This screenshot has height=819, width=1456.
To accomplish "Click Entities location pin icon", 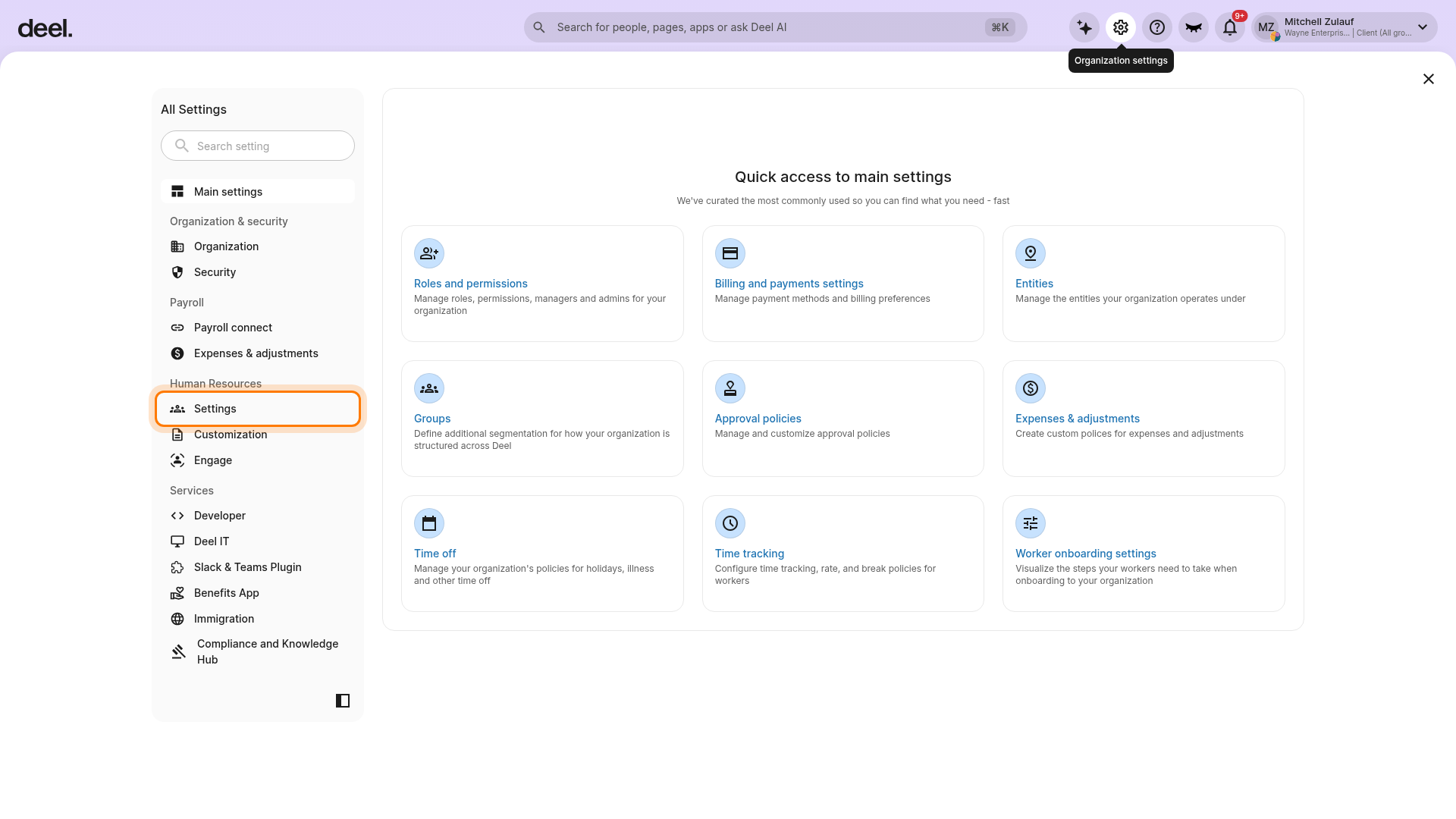I will [x=1031, y=253].
